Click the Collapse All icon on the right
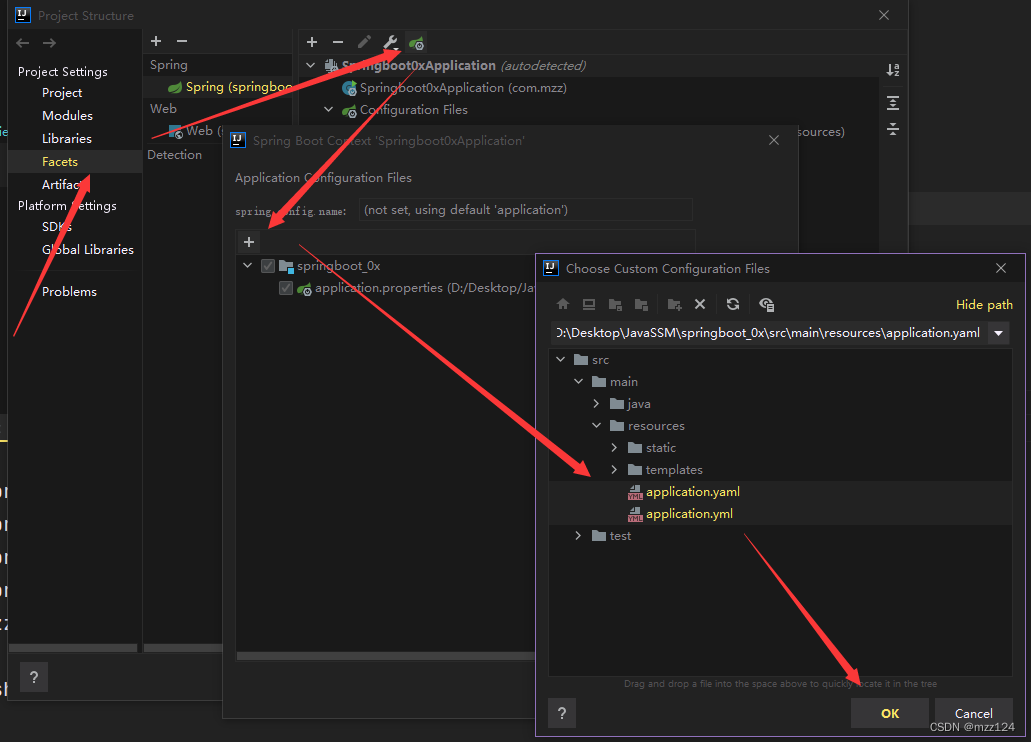 point(893,128)
